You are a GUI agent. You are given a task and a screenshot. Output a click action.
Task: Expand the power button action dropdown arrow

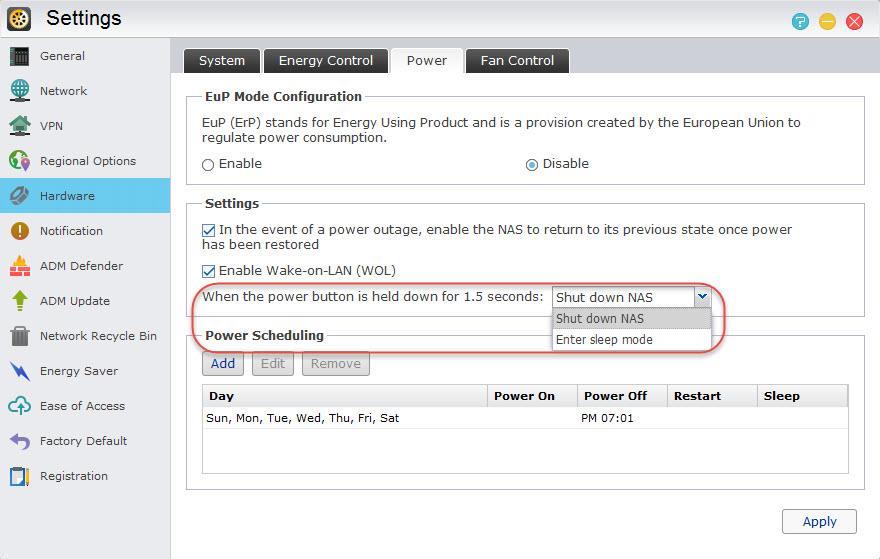click(x=702, y=296)
